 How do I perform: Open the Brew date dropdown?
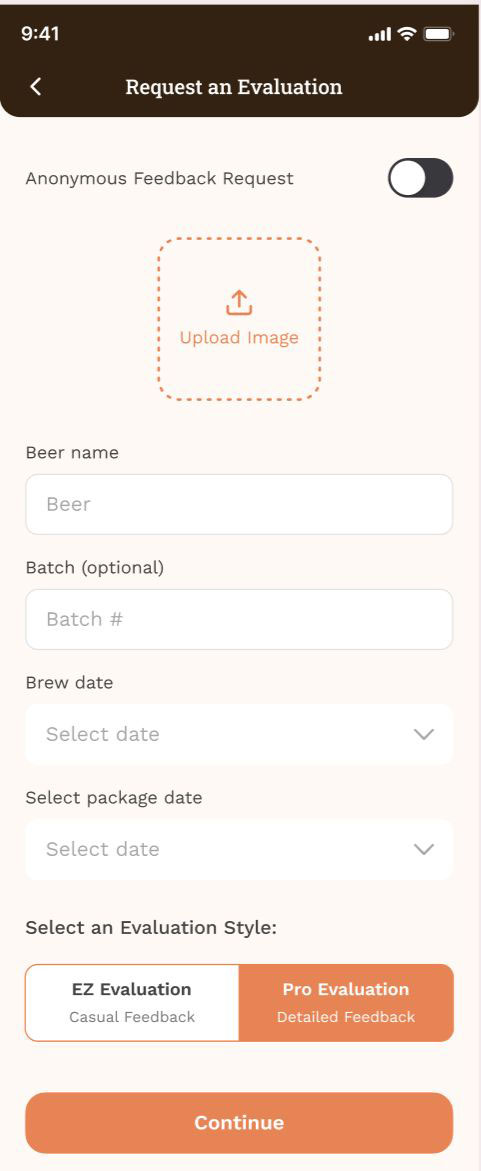239,734
